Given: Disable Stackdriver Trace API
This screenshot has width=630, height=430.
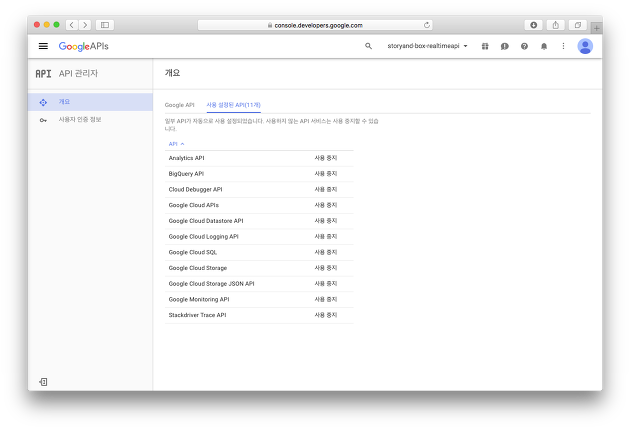Looking at the screenshot, I should 326,315.
